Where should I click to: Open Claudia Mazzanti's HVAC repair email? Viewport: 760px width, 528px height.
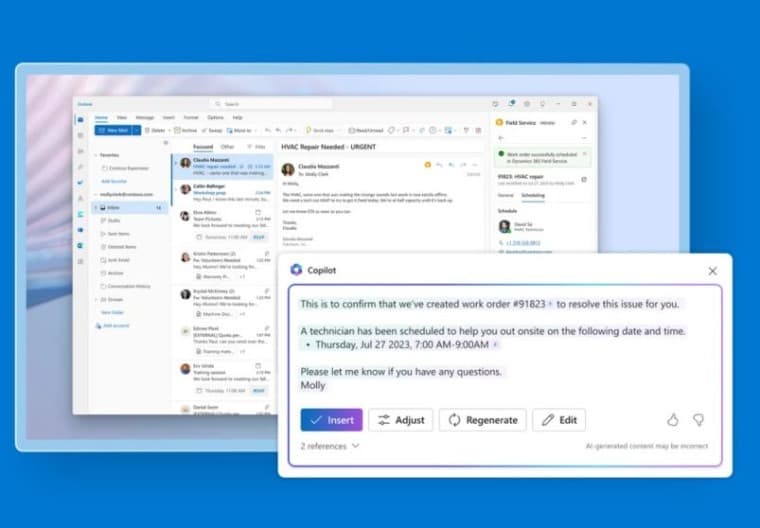(224, 166)
